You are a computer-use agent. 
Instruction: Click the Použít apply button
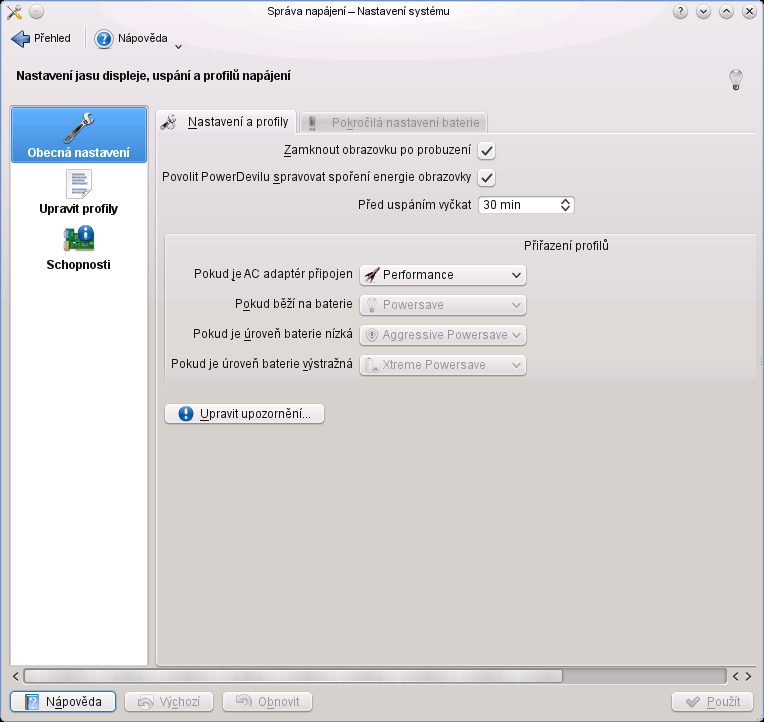(x=713, y=702)
